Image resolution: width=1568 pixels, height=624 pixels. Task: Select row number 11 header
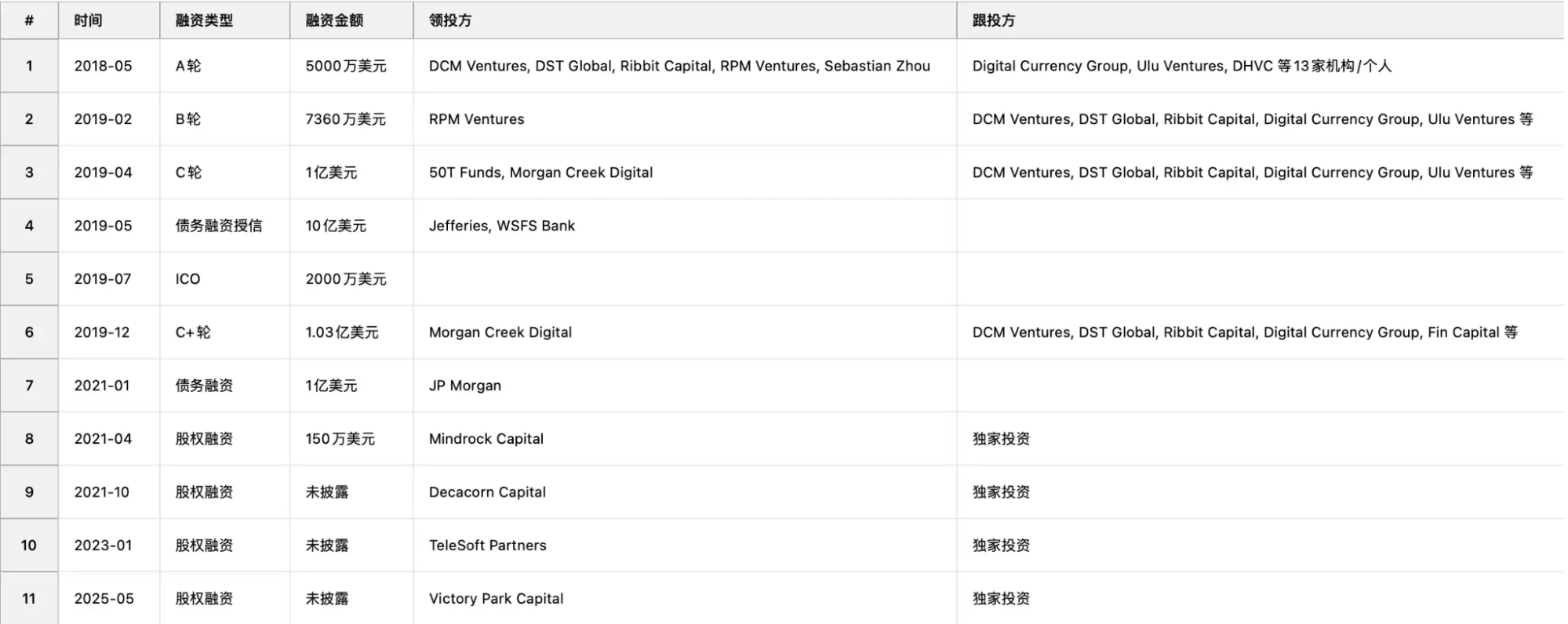[29, 598]
